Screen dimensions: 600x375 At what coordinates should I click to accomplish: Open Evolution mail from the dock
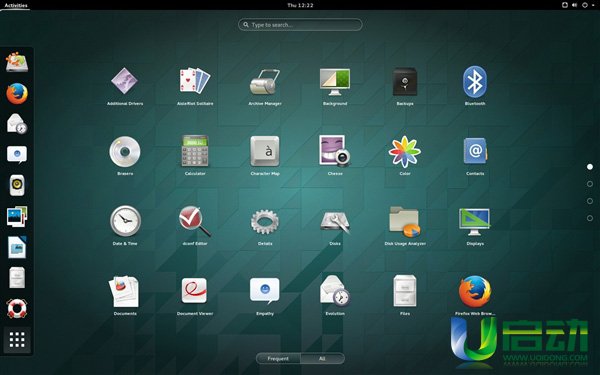(17, 124)
